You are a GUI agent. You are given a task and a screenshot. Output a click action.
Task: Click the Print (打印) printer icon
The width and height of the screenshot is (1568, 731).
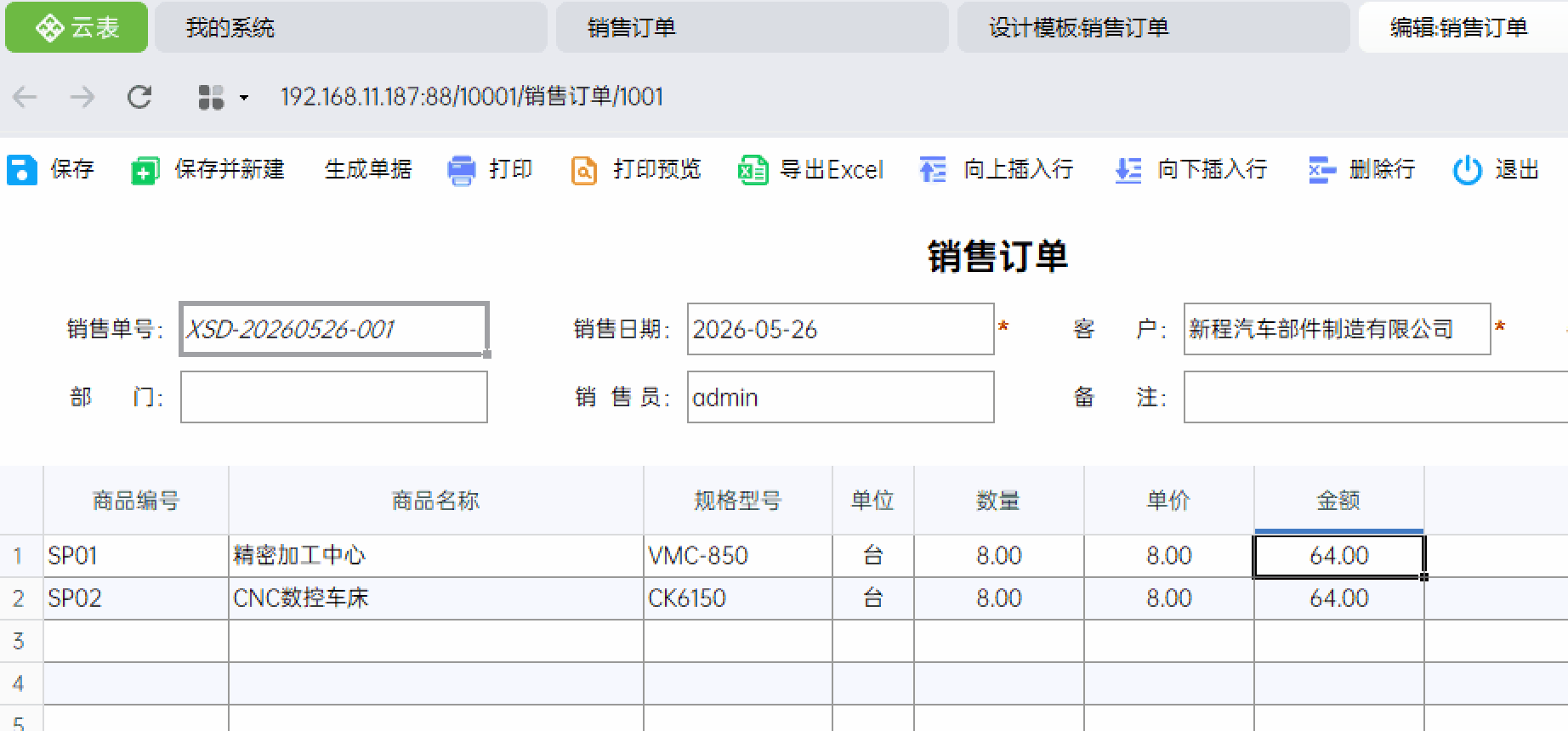click(462, 170)
